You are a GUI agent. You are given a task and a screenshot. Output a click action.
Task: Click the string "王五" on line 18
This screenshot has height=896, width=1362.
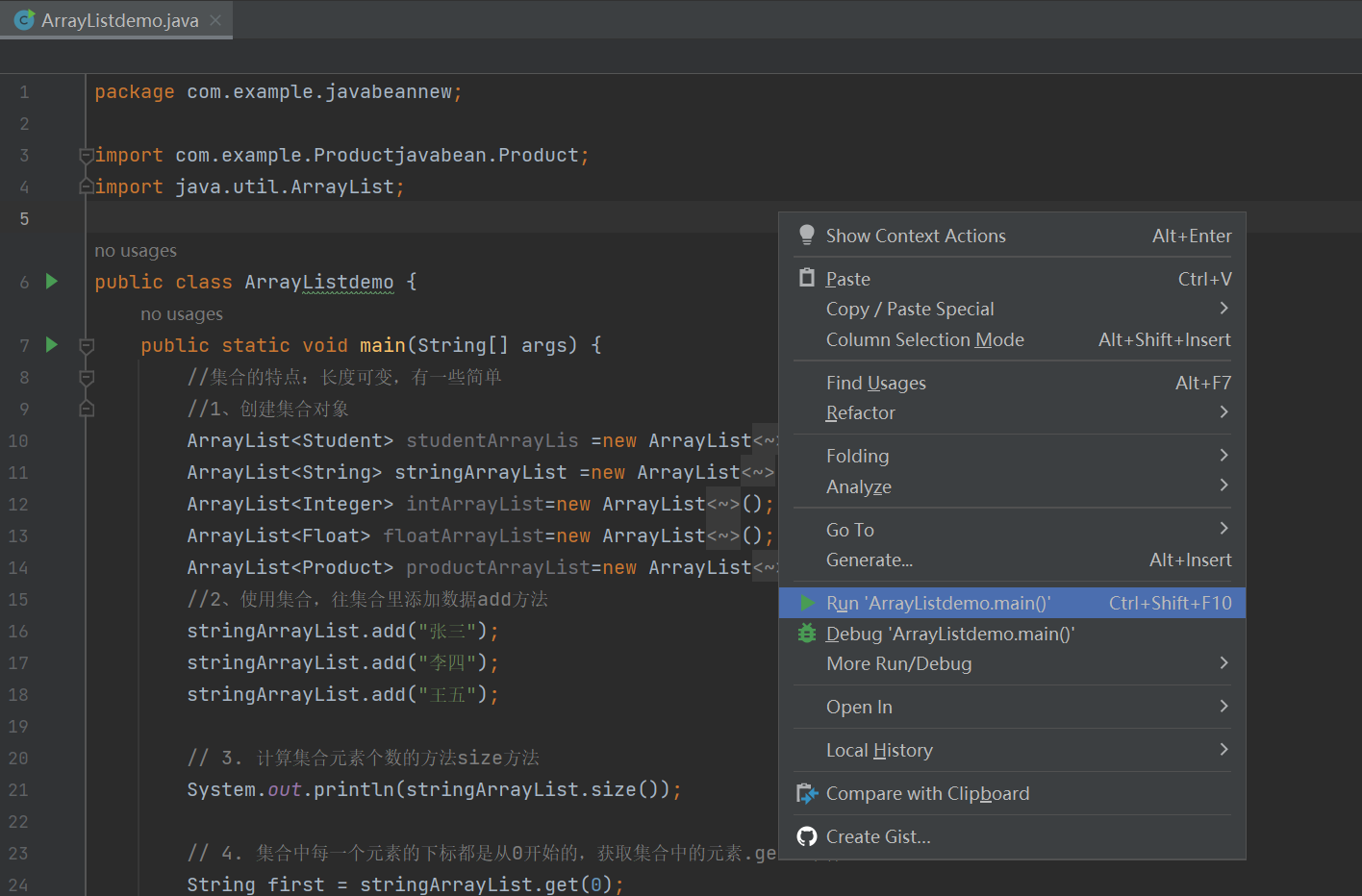click(x=447, y=694)
